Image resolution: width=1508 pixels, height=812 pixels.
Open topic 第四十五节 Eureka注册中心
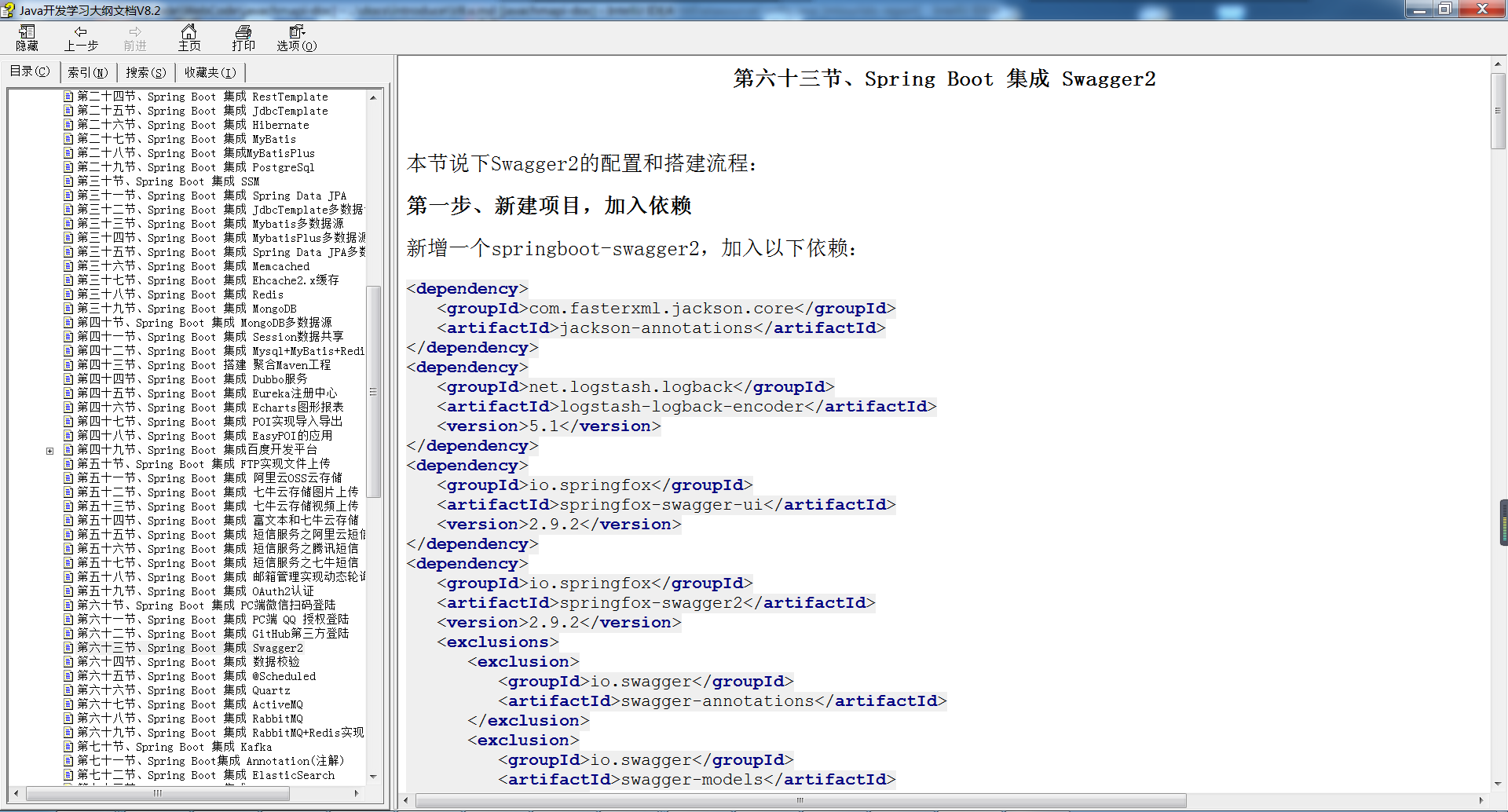(x=207, y=393)
